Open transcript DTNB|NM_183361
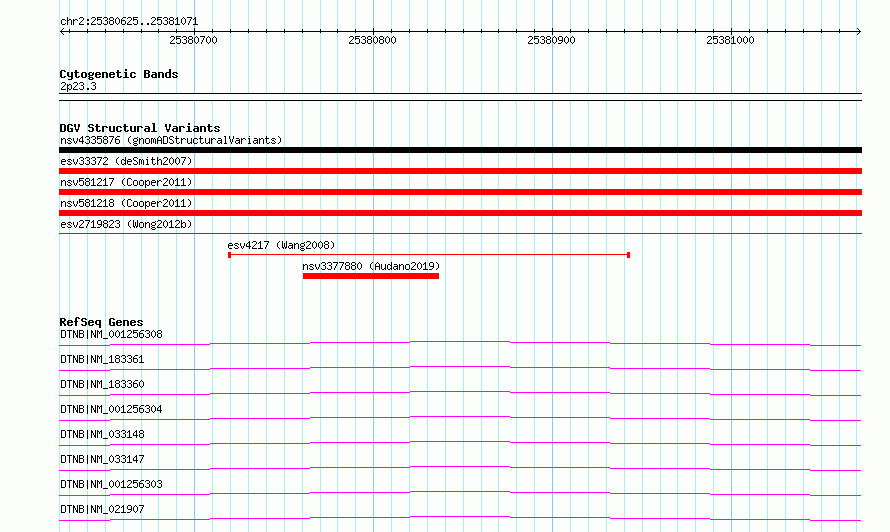The width and height of the screenshot is (890, 532). point(102,359)
